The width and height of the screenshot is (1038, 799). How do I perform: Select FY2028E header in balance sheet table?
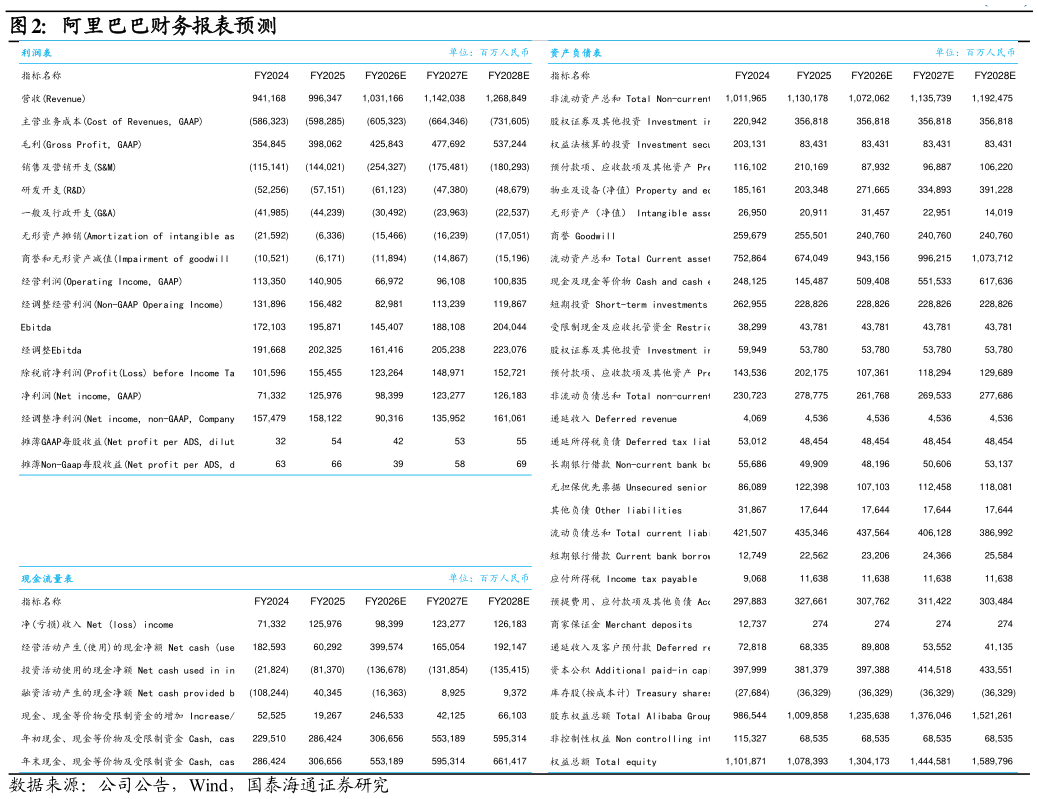[x=994, y=75]
